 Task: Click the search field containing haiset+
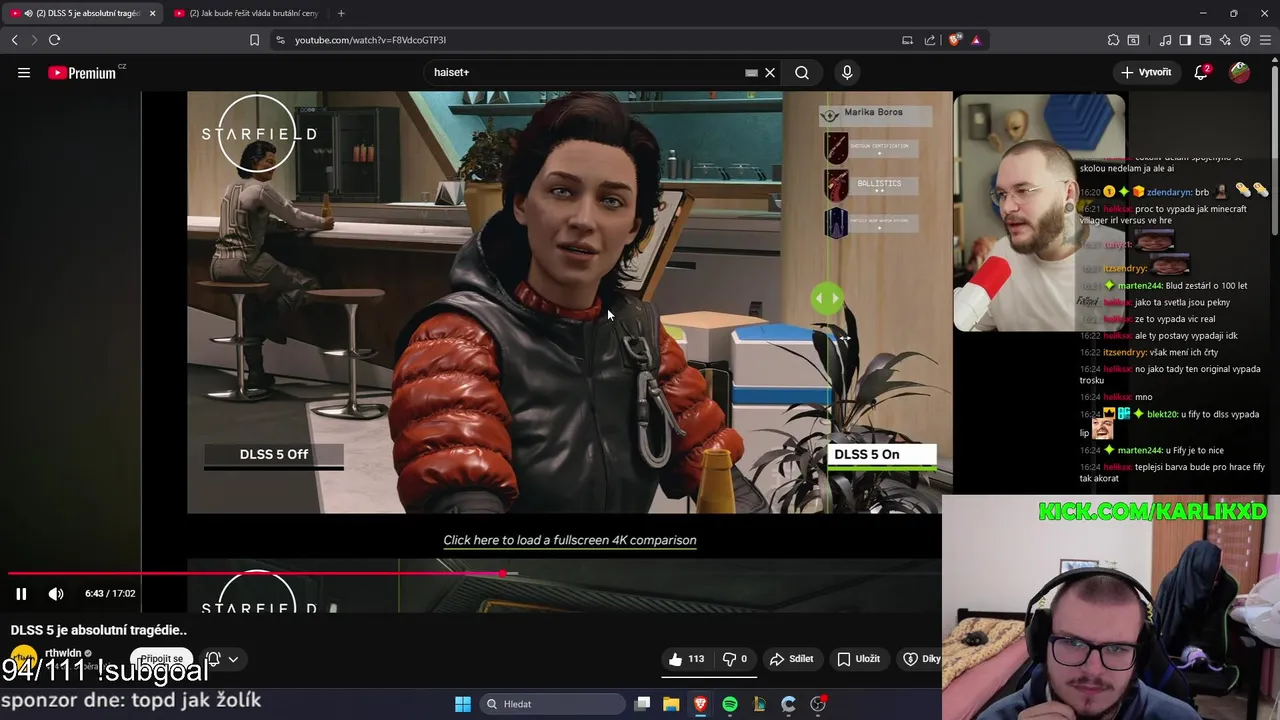pyautogui.click(x=585, y=72)
